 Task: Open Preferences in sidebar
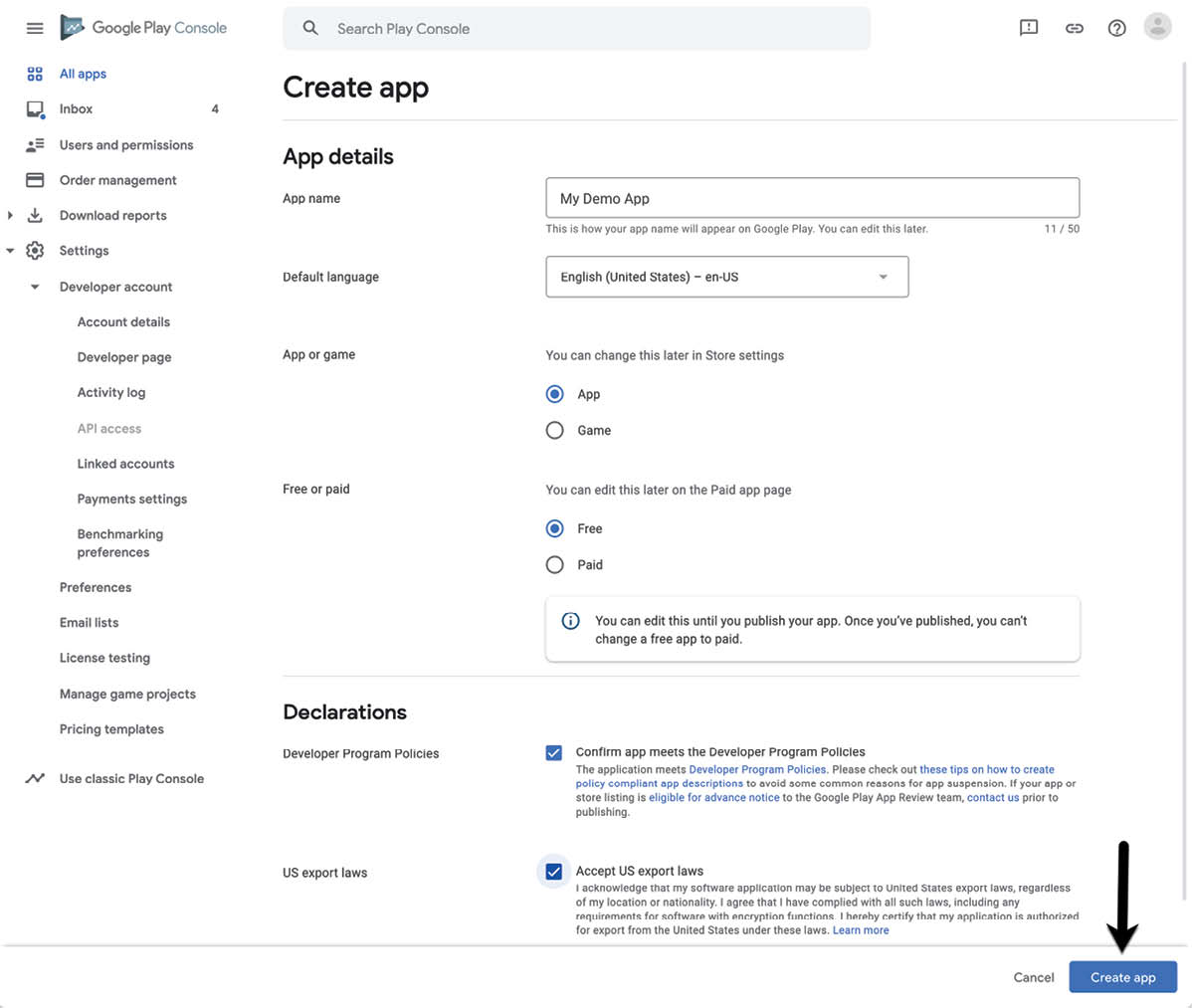(96, 587)
